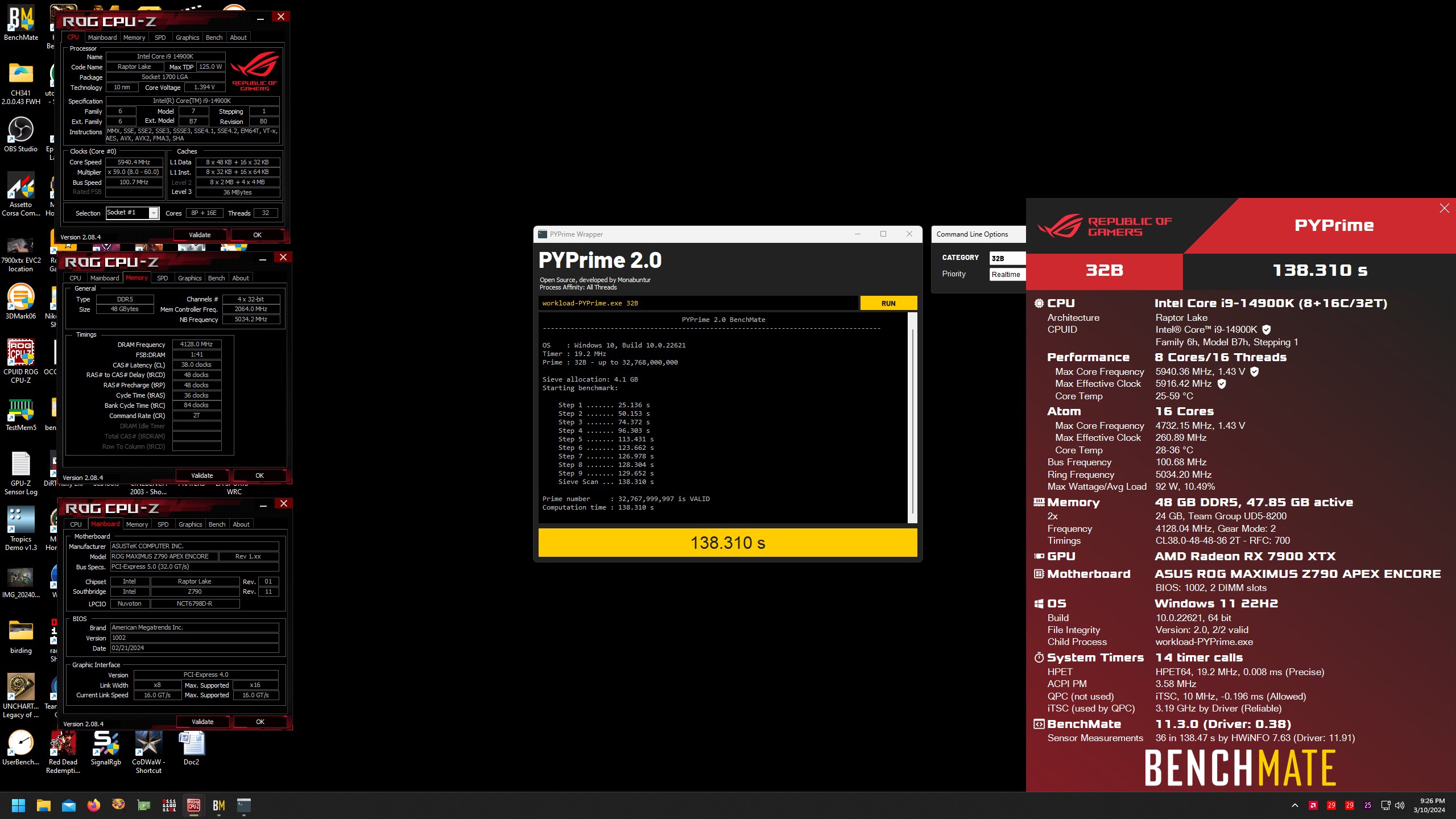The width and height of the screenshot is (1456, 819).
Task: Click the NB Frequency 5034.2 MHz value
Action: (251, 320)
